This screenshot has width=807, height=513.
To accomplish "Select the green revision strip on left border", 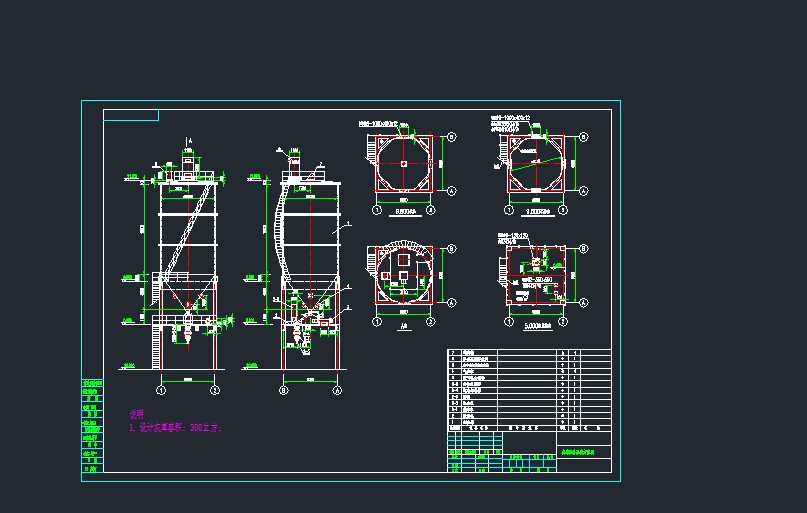I will 93,426.
